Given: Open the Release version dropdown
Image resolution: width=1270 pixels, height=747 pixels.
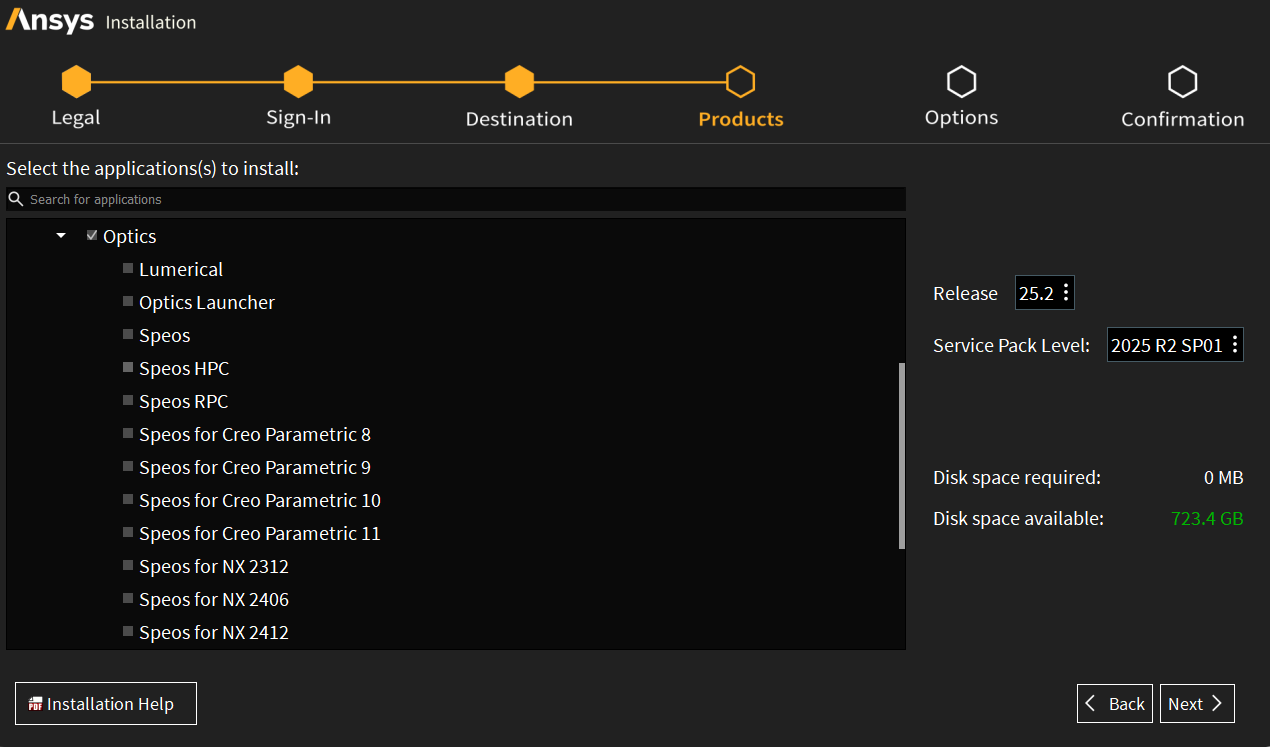Looking at the screenshot, I should coord(1044,293).
